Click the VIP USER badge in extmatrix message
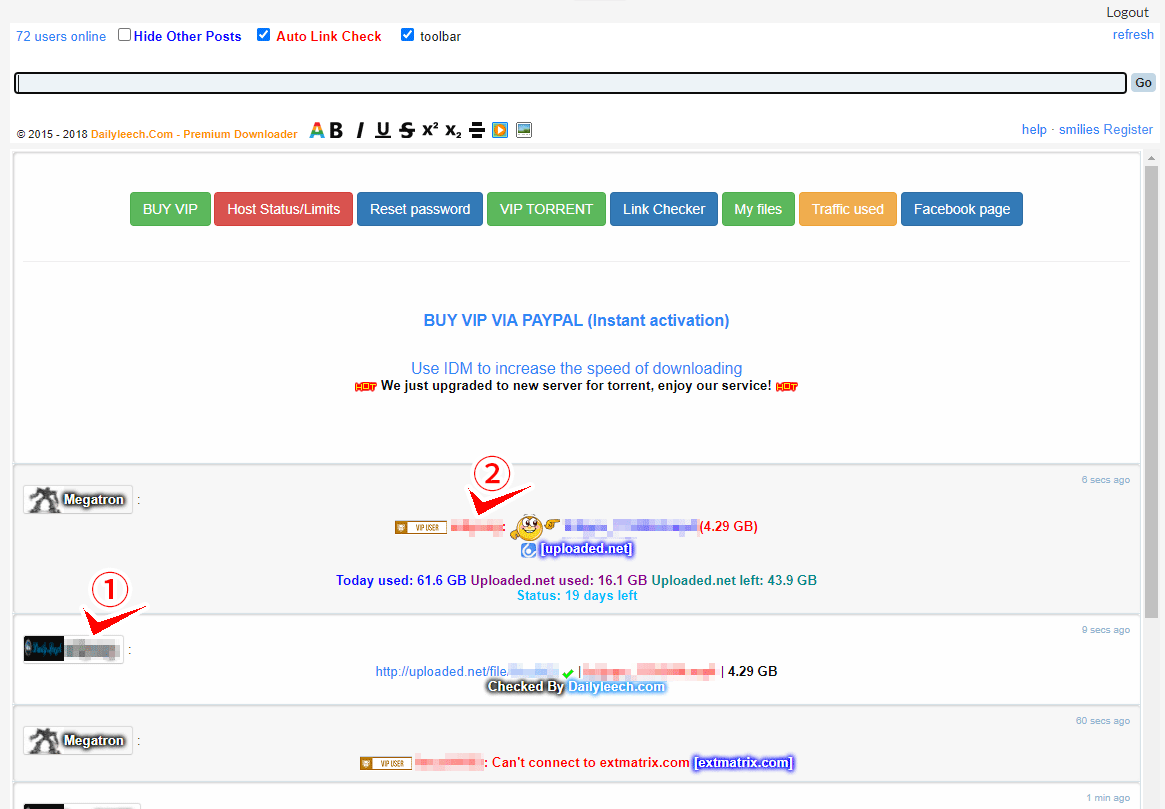 point(386,764)
